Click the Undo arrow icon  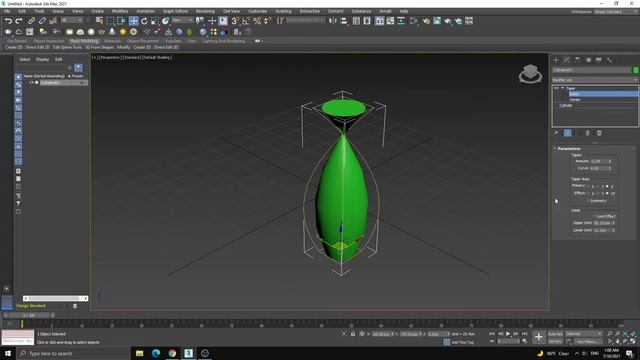pos(8,21)
